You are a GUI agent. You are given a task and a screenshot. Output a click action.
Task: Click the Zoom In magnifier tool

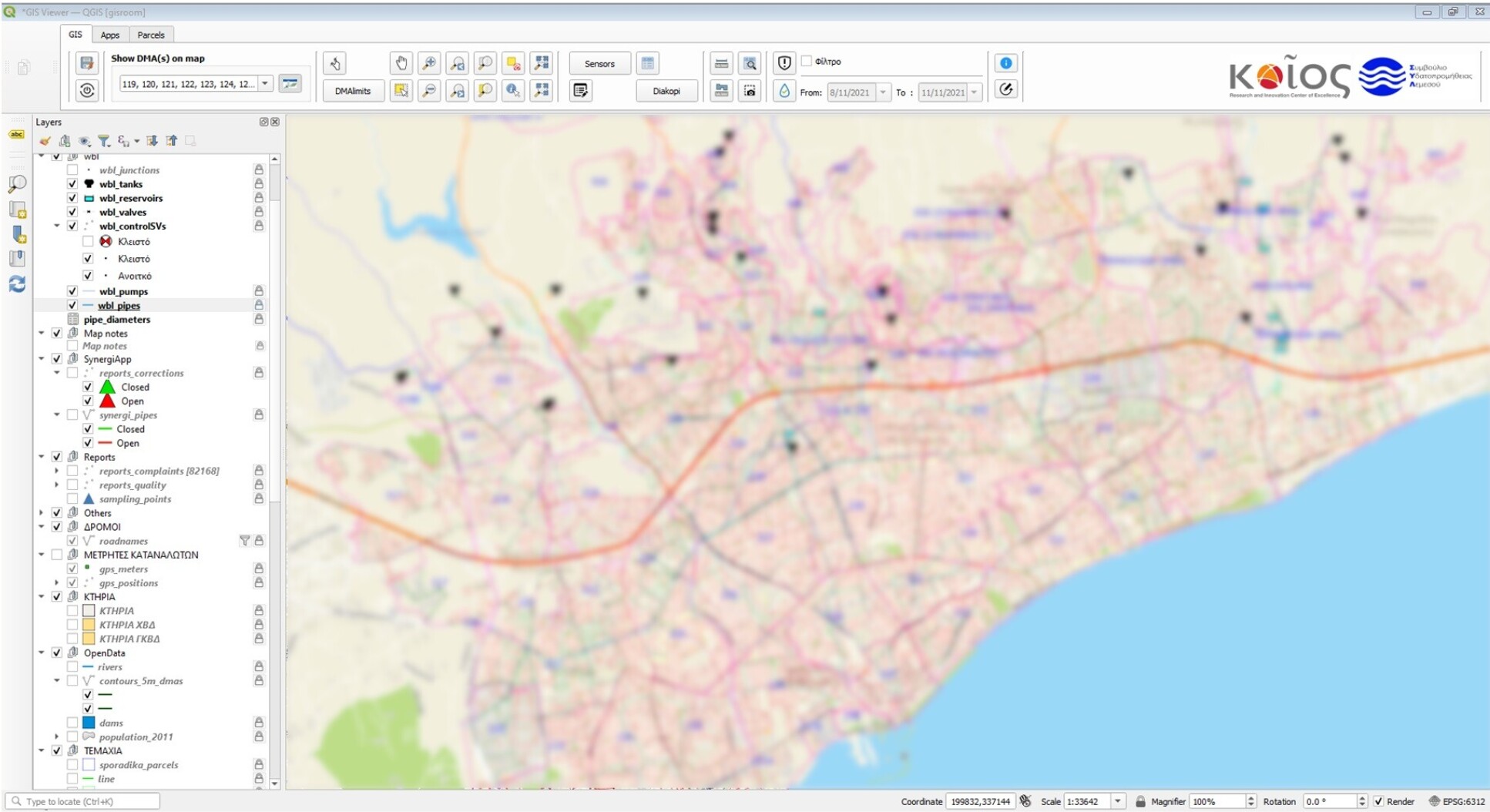pos(429,63)
